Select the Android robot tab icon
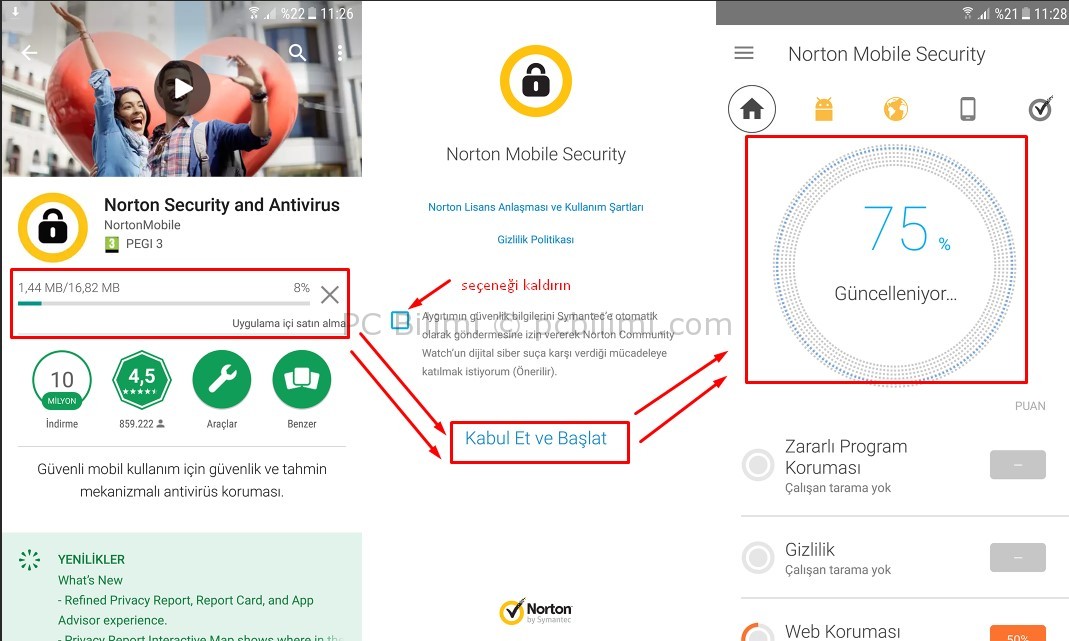This screenshot has height=641, width=1069. 824,109
